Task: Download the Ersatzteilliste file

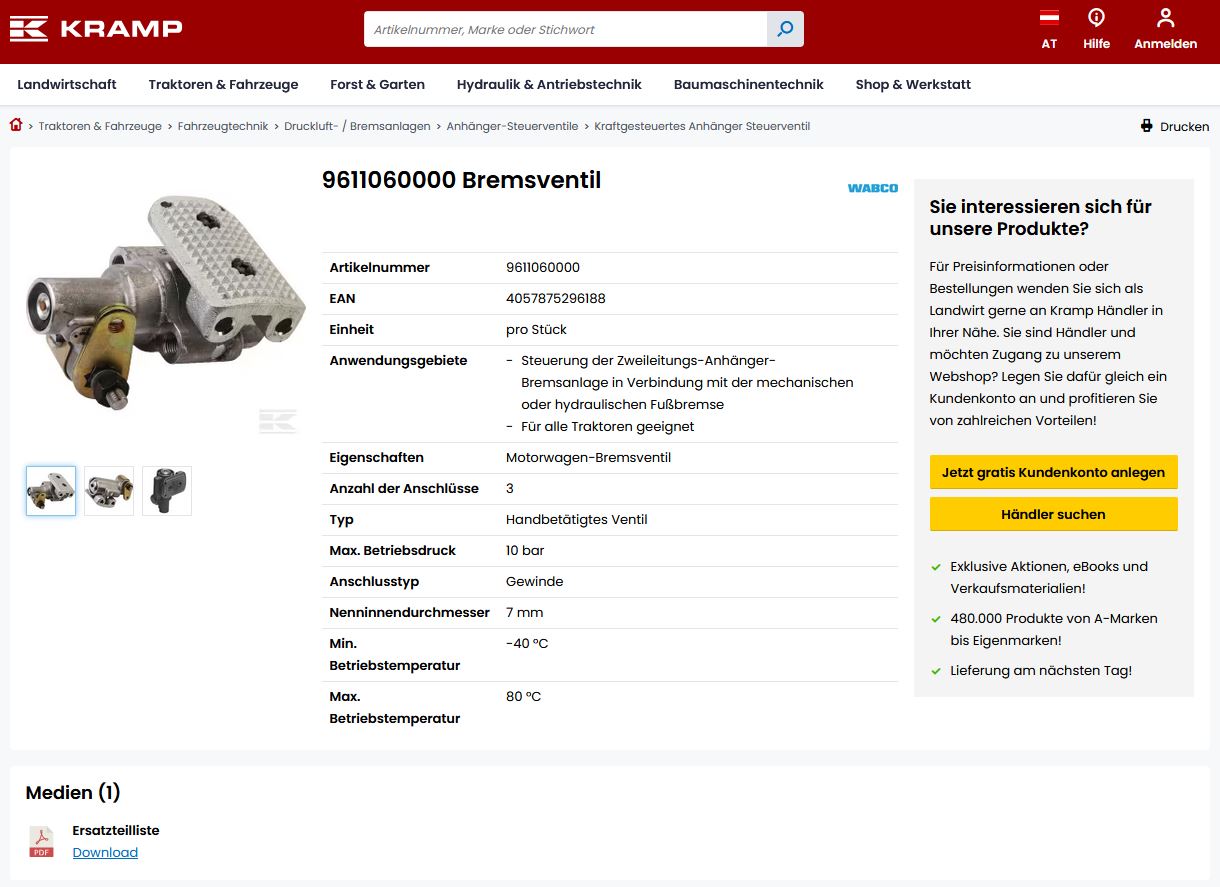Action: click(105, 852)
